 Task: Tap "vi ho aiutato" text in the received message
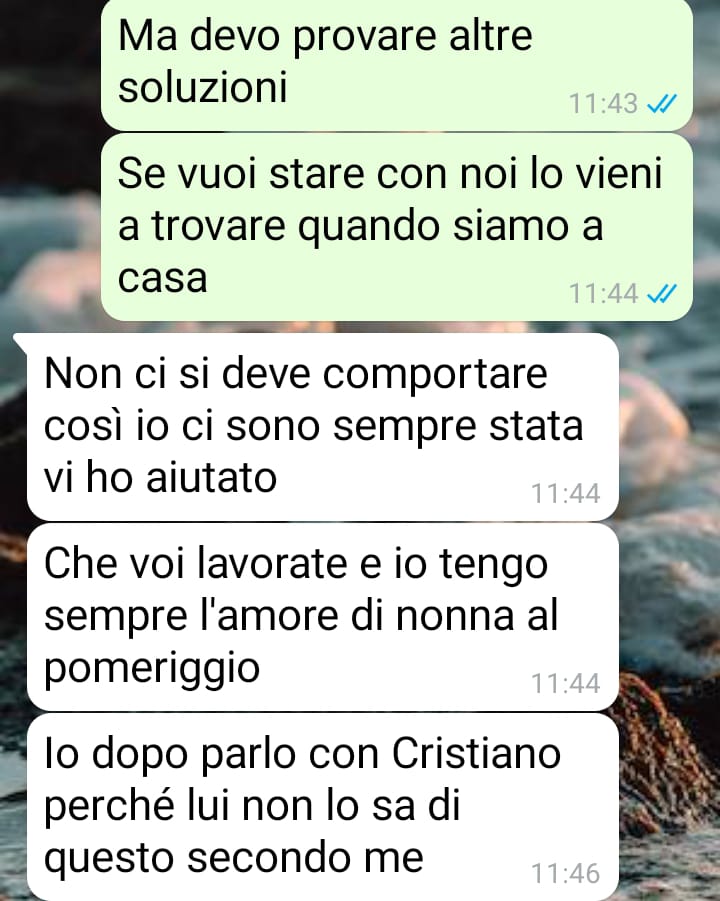160,478
